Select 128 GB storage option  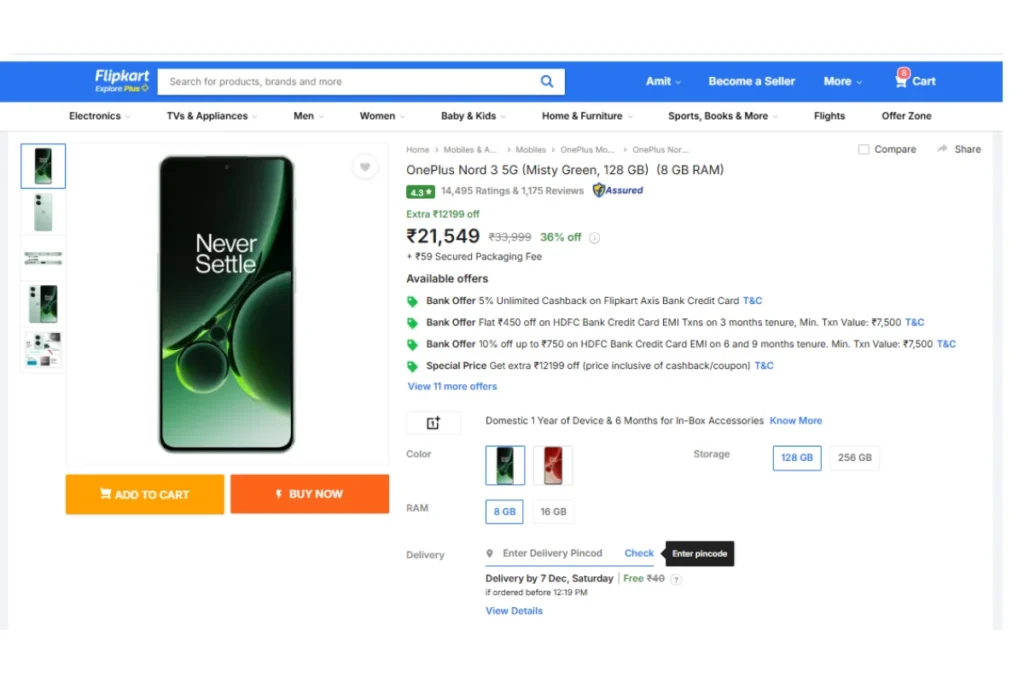tap(797, 458)
